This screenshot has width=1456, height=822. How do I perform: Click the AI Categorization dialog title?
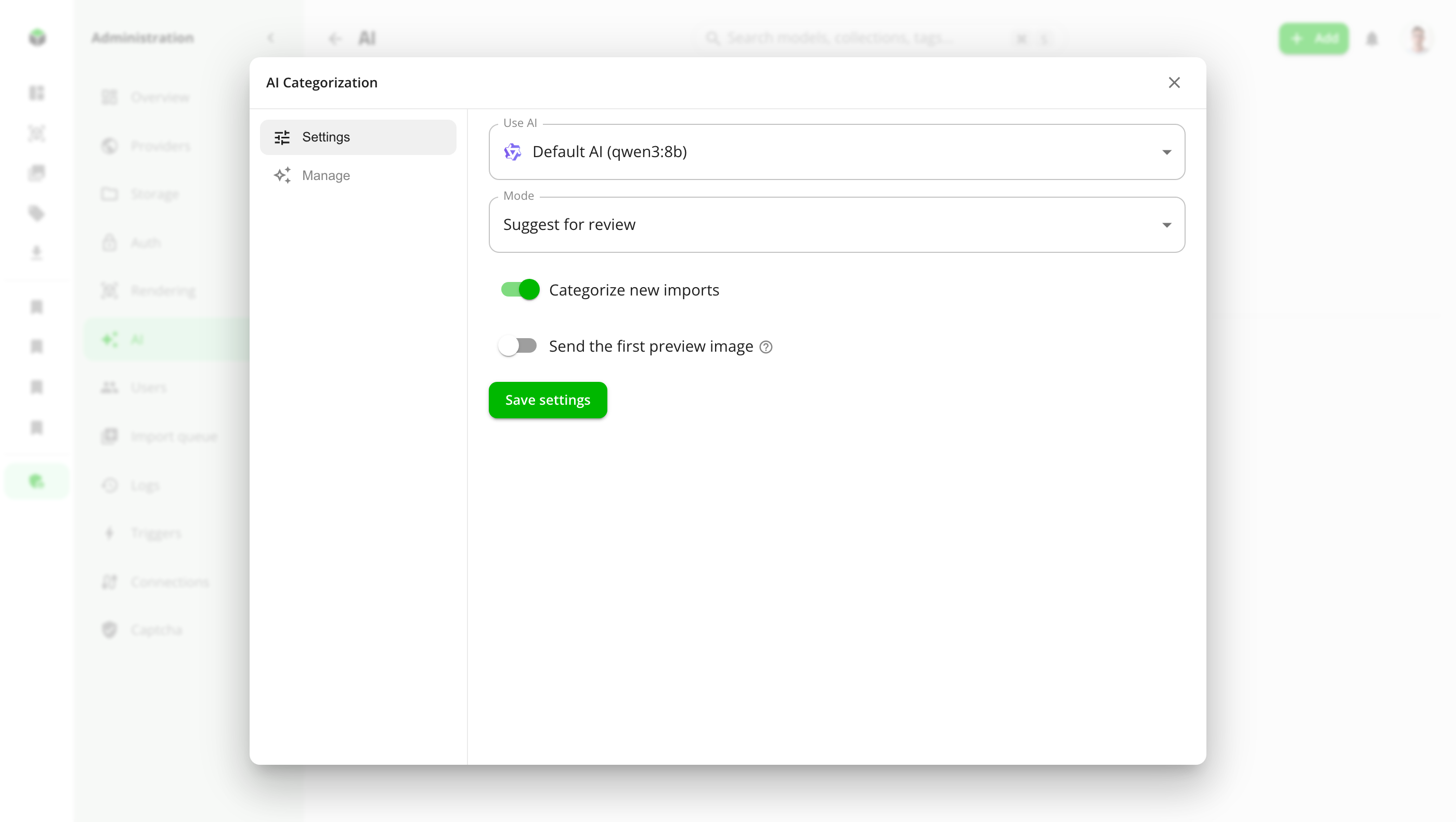pos(321,83)
